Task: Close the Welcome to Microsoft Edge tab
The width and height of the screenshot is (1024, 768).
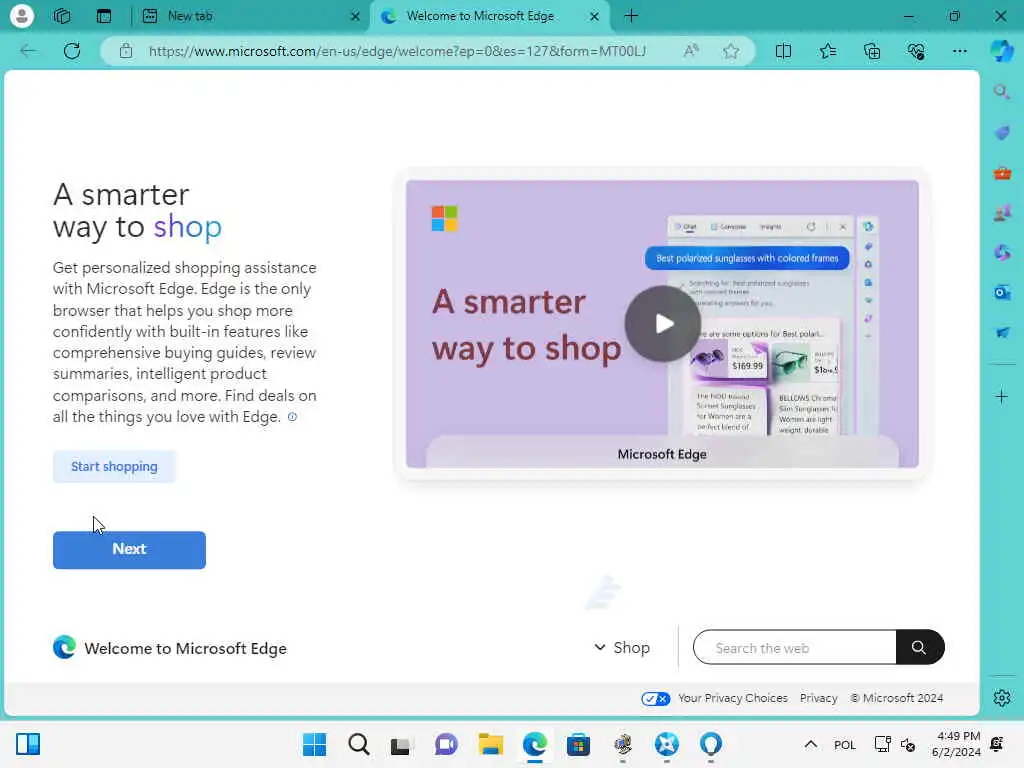Action: pos(594,16)
